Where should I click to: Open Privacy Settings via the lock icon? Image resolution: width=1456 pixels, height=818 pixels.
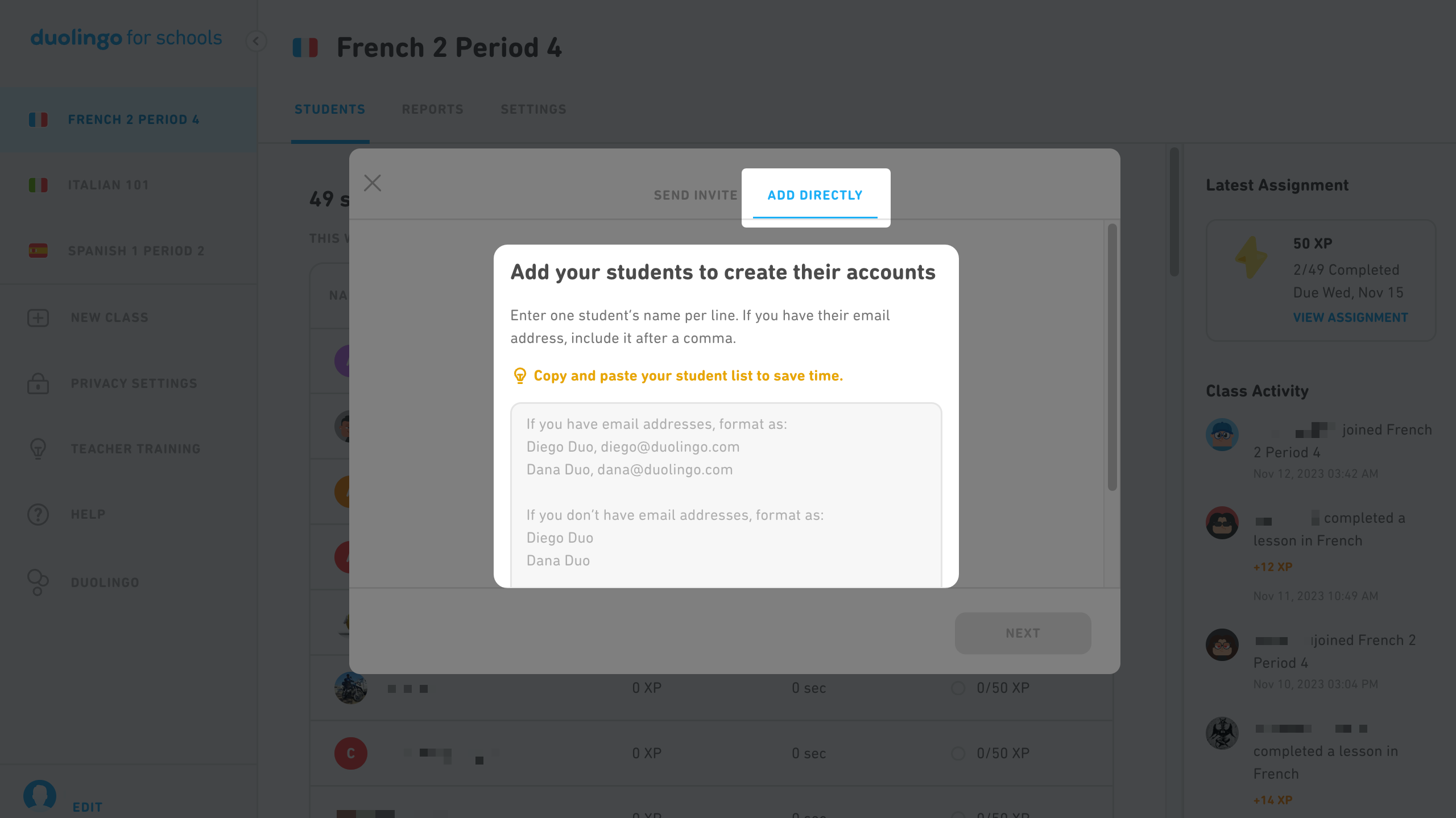coord(38,383)
